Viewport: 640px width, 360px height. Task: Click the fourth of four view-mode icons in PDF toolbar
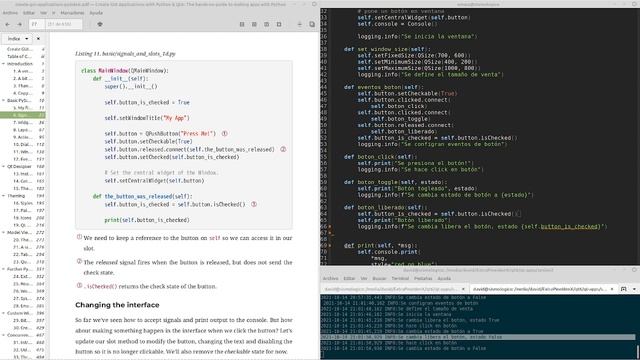279,24
